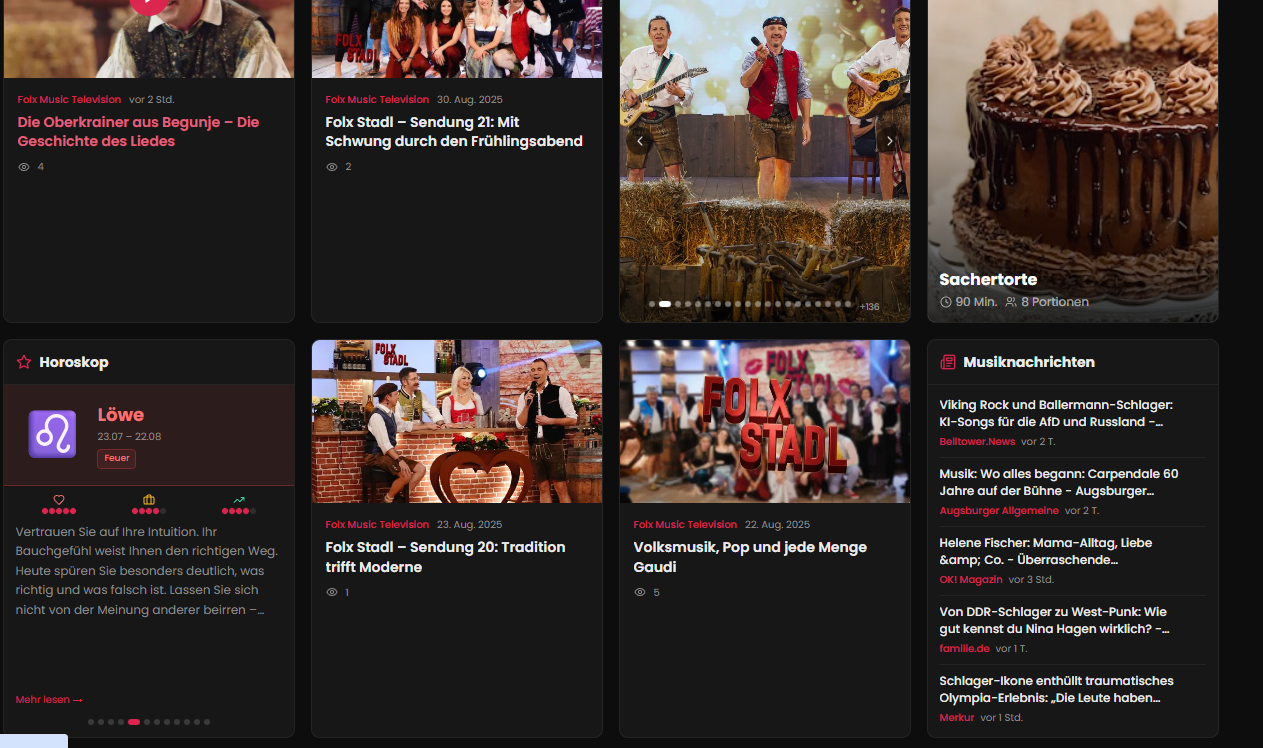The width and height of the screenshot is (1263, 748).
Task: Click the Merkur source label
Action: pos(956,718)
